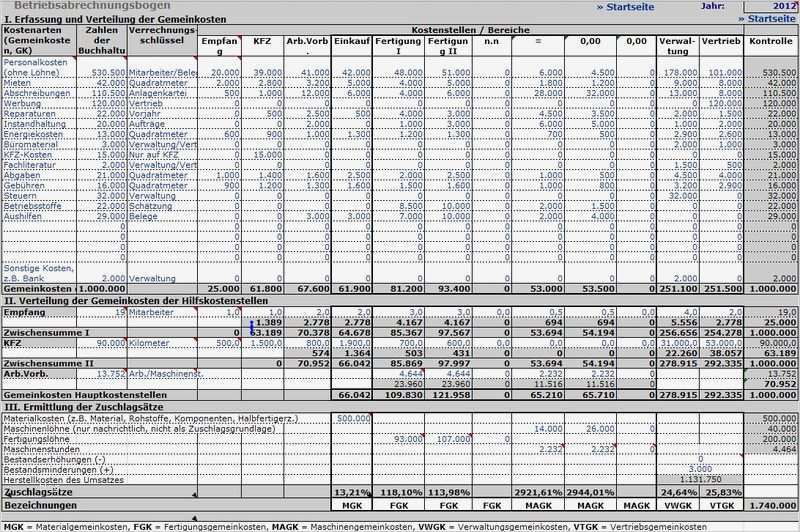This screenshot has width=800, height=532.
Task: Click the 107.000 Fertigungslöhne value cell
Action: 447,439
